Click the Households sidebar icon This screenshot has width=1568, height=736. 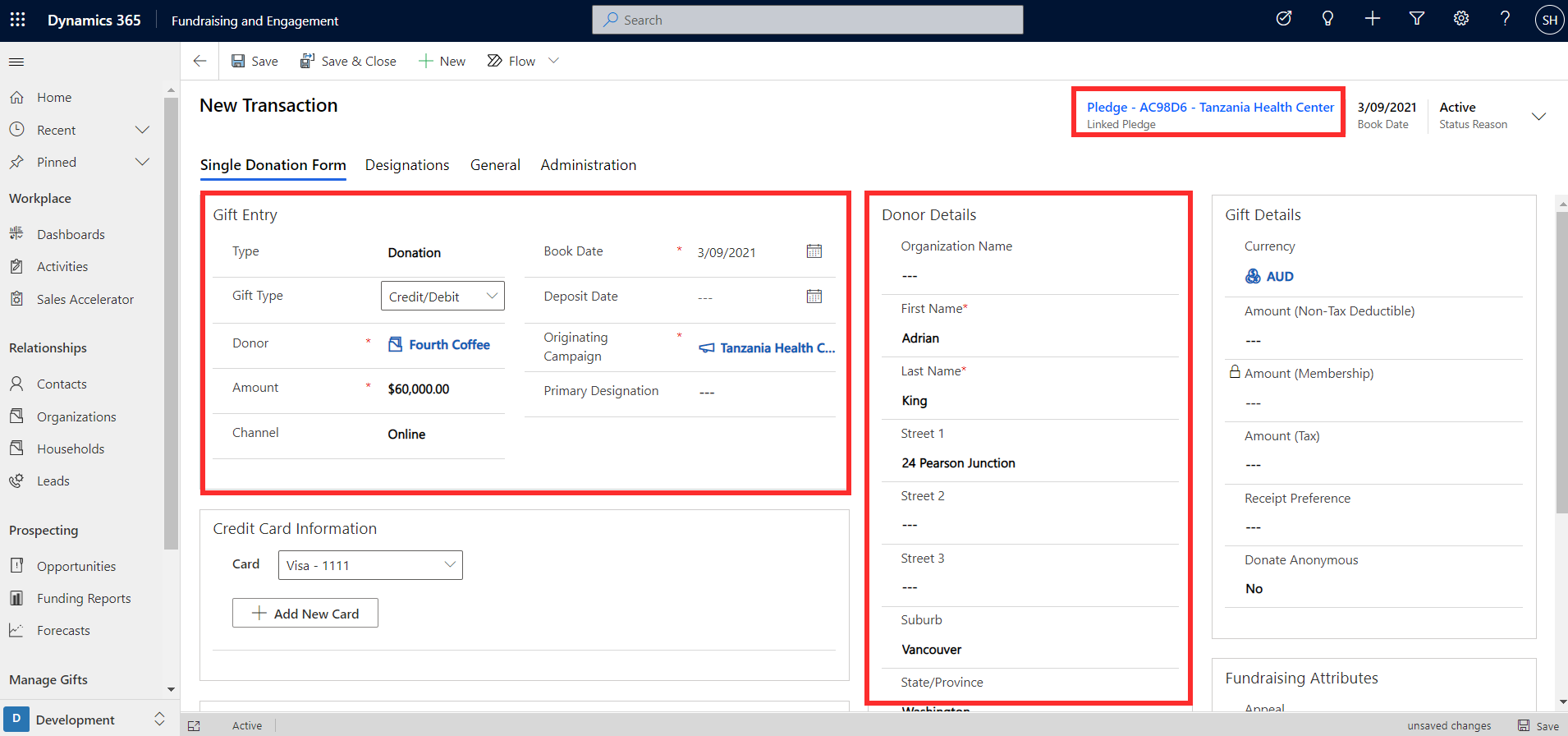[16, 448]
